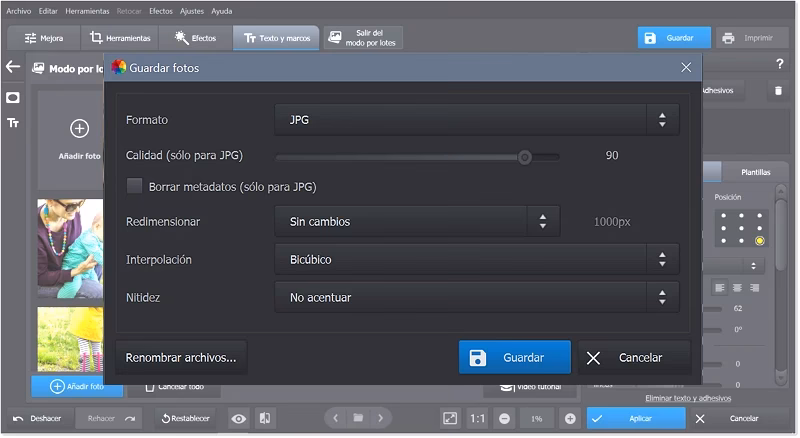The width and height of the screenshot is (800, 438).
Task: Click the trash delete icon
Action: [x=777, y=90]
